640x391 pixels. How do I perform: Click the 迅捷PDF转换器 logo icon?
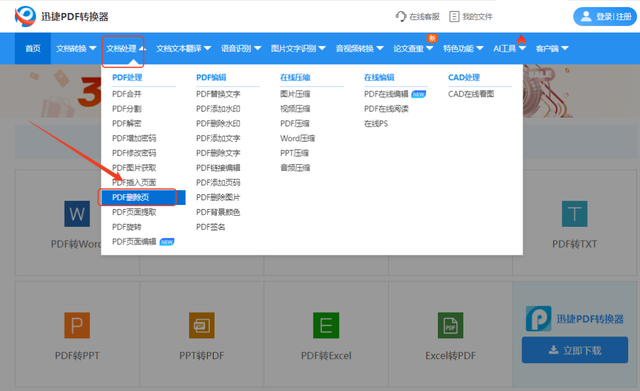[x=25, y=16]
